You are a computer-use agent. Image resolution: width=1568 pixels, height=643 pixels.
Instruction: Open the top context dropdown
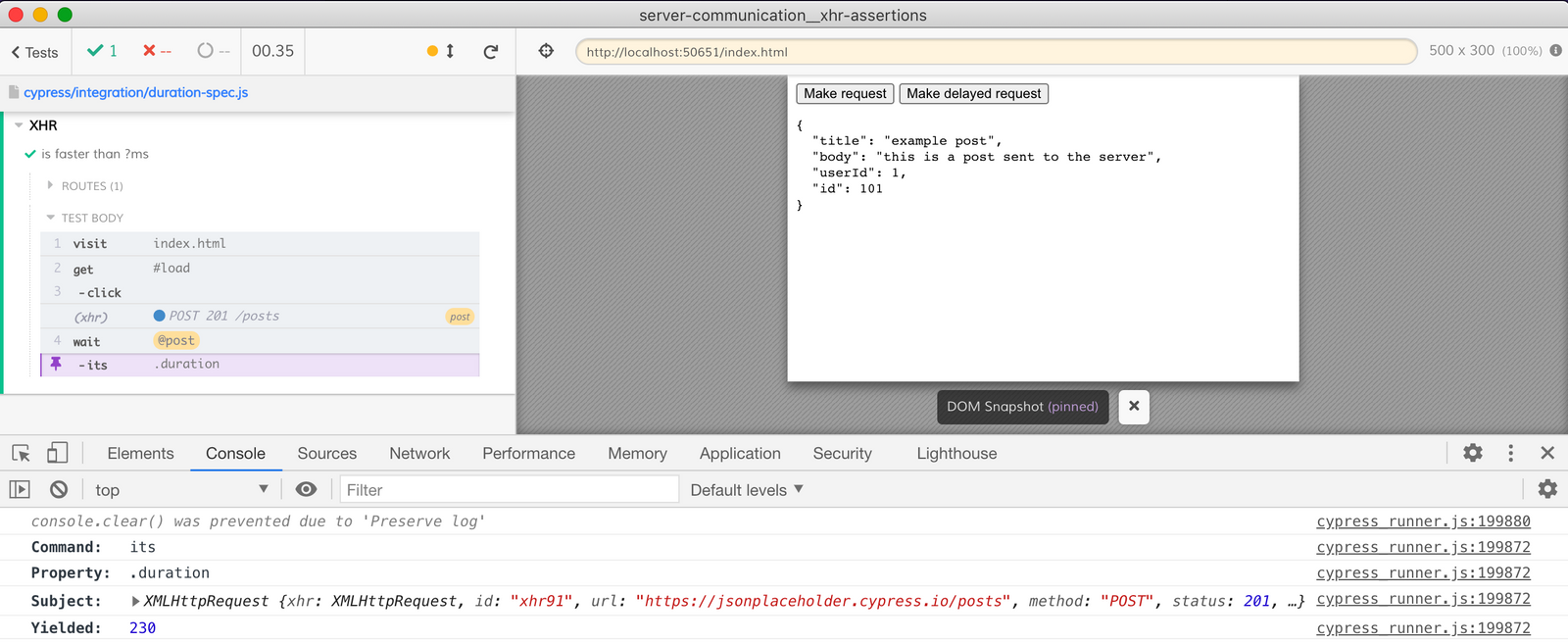point(181,490)
